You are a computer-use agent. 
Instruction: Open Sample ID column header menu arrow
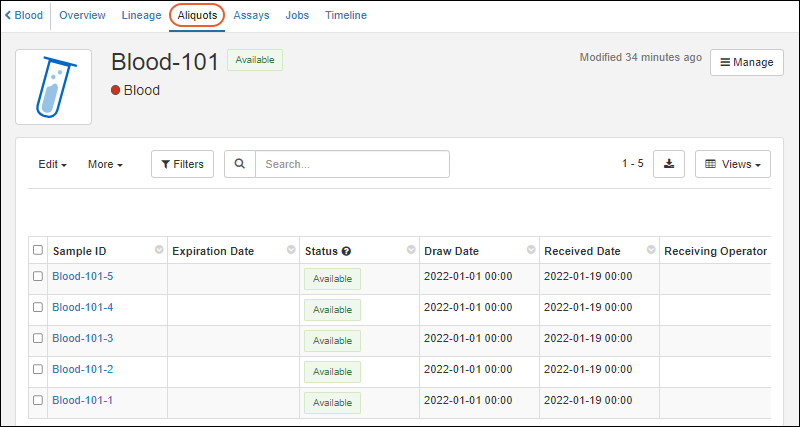click(x=159, y=250)
